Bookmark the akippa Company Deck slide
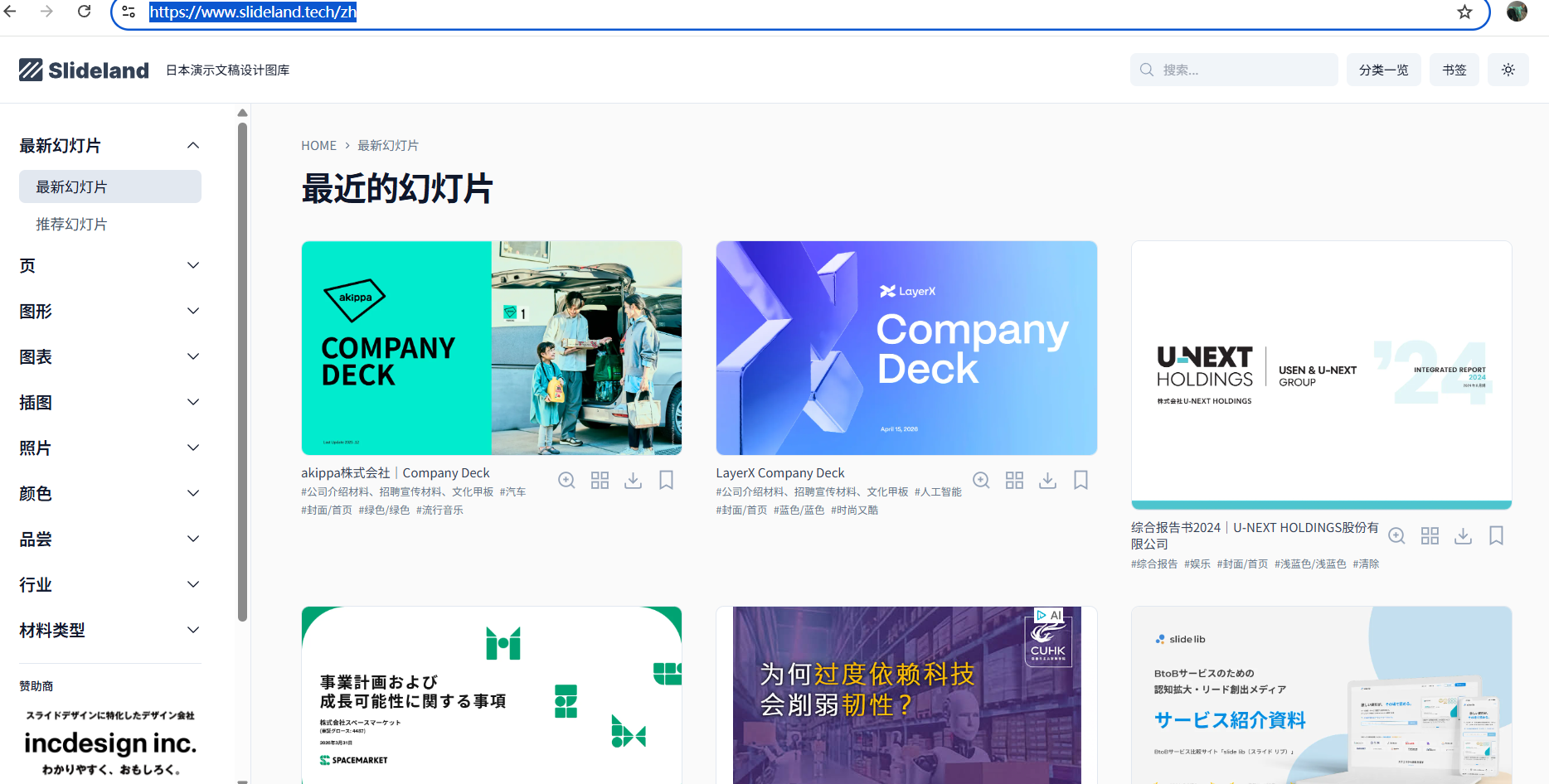 (666, 481)
